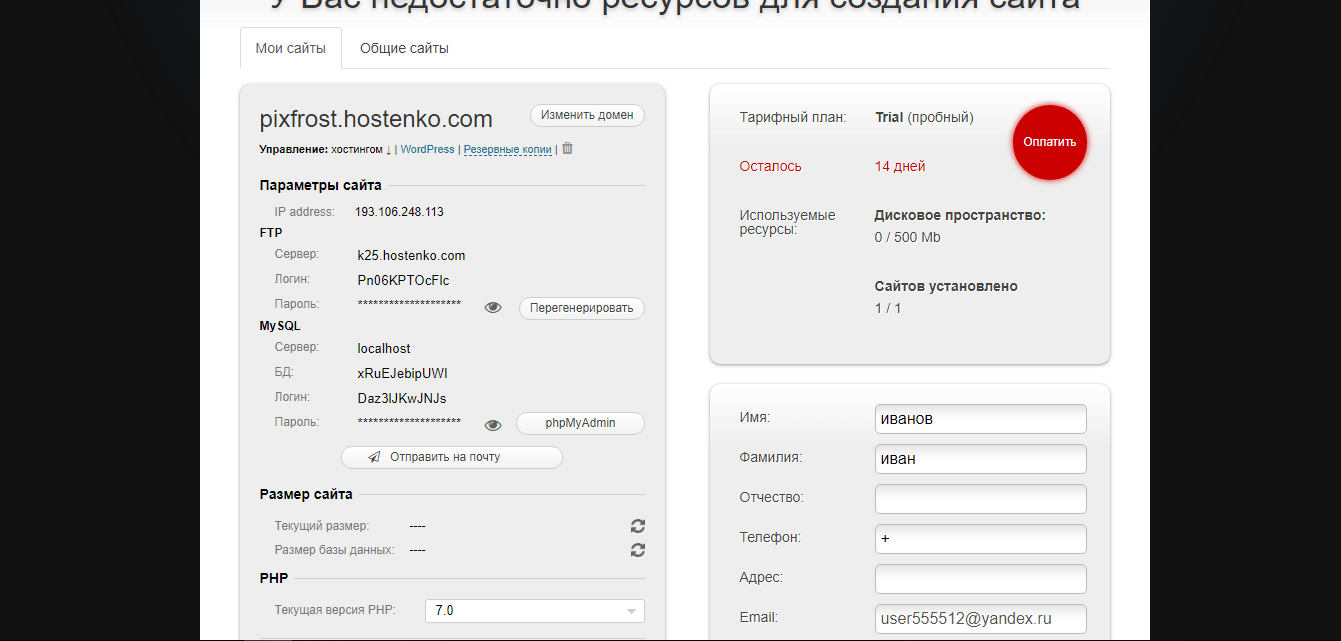The width and height of the screenshot is (1341, 641).
Task: Focus the Отчество text field
Action: (980, 499)
